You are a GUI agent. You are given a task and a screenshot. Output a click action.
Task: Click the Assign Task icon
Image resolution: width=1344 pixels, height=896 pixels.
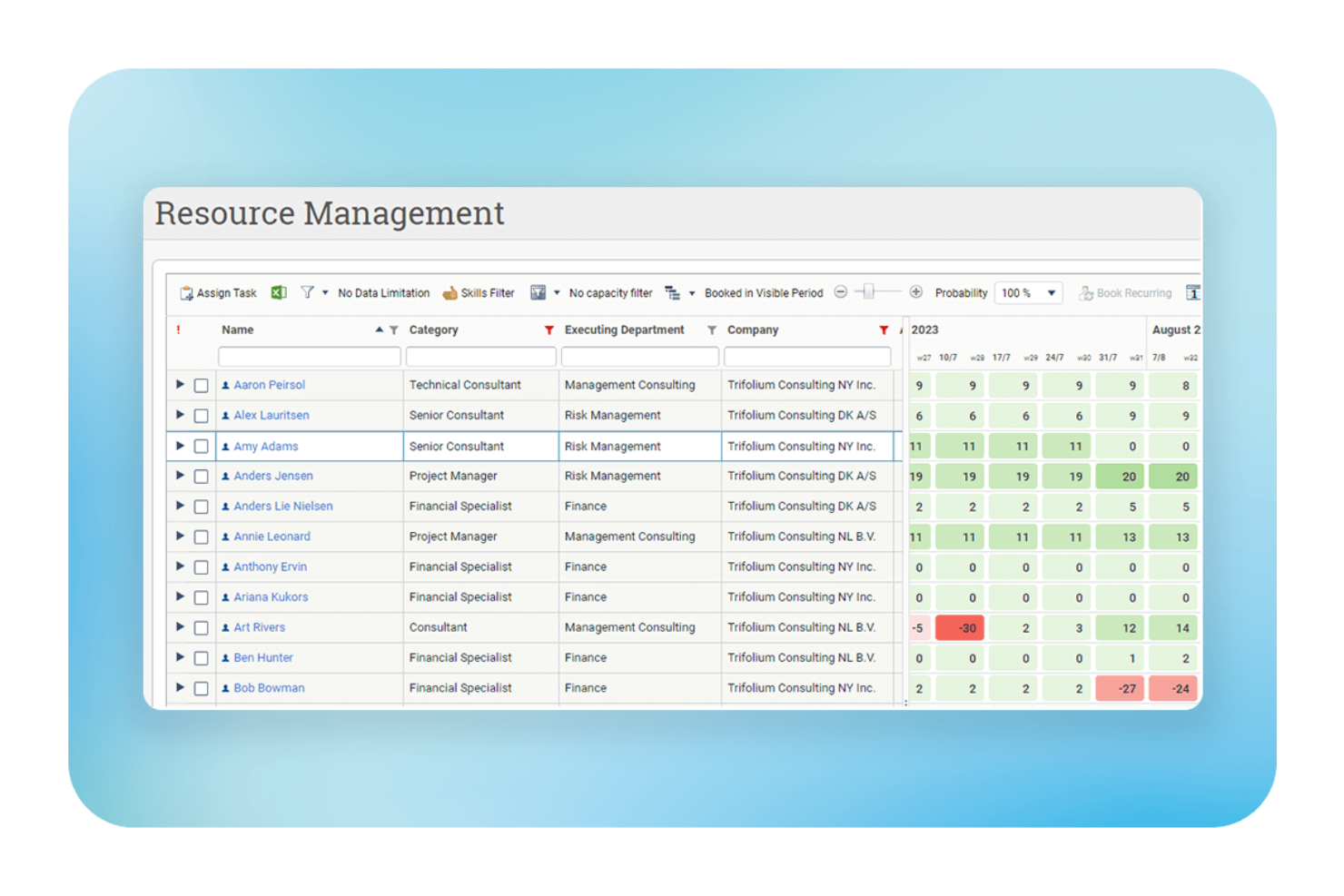pyautogui.click(x=186, y=292)
